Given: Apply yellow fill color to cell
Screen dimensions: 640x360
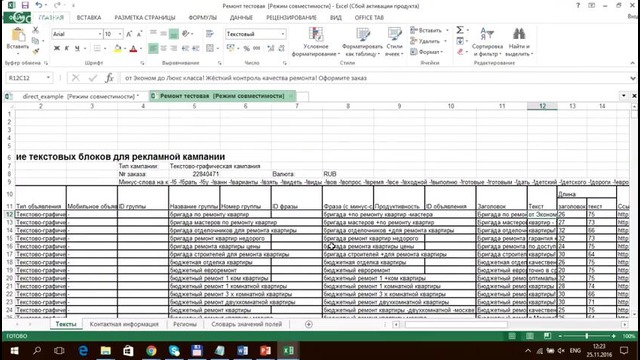Looking at the screenshot, I should 118,49.
